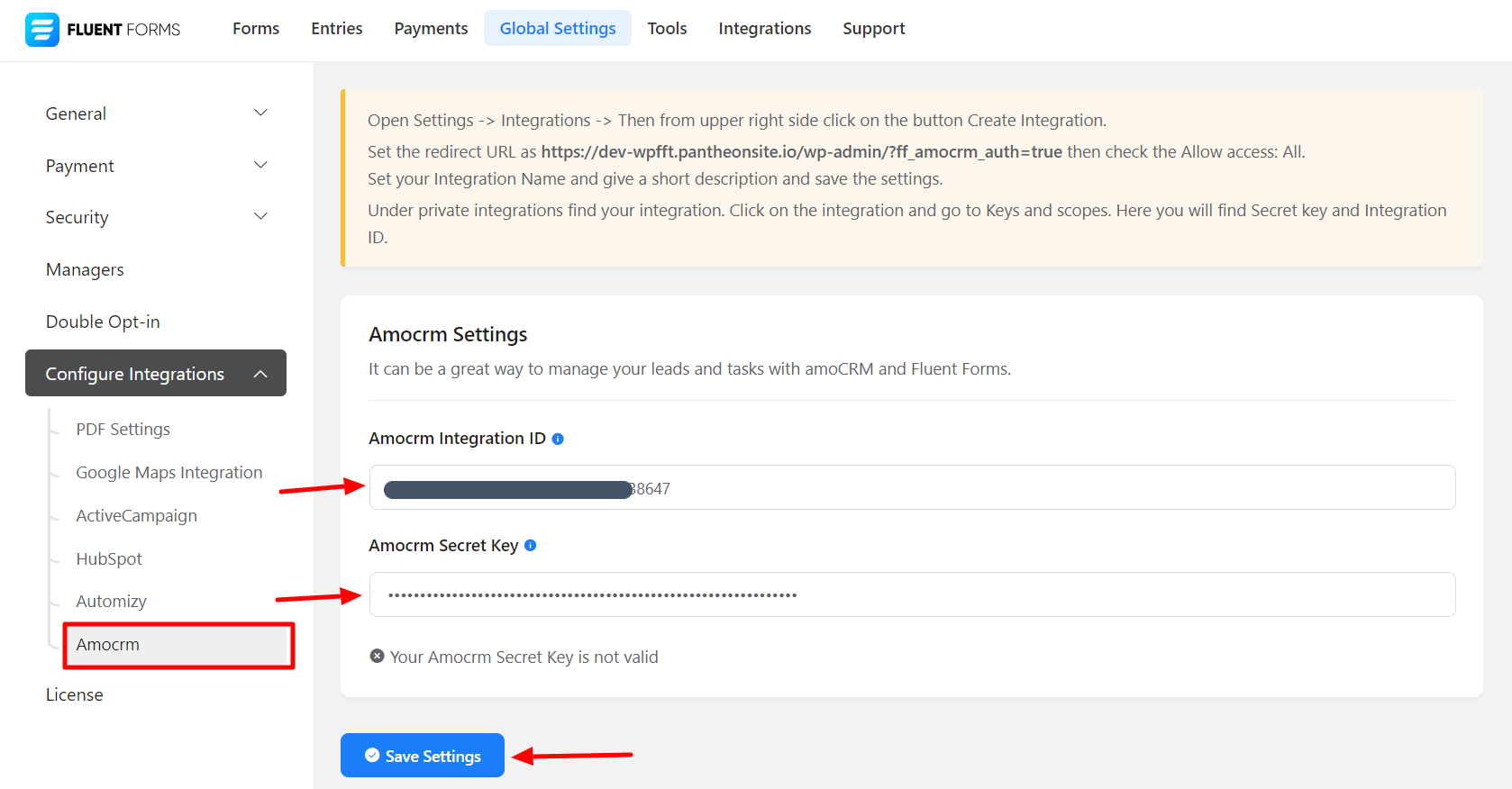
Task: Select HubSpot in the integrations list
Action: coord(109,558)
